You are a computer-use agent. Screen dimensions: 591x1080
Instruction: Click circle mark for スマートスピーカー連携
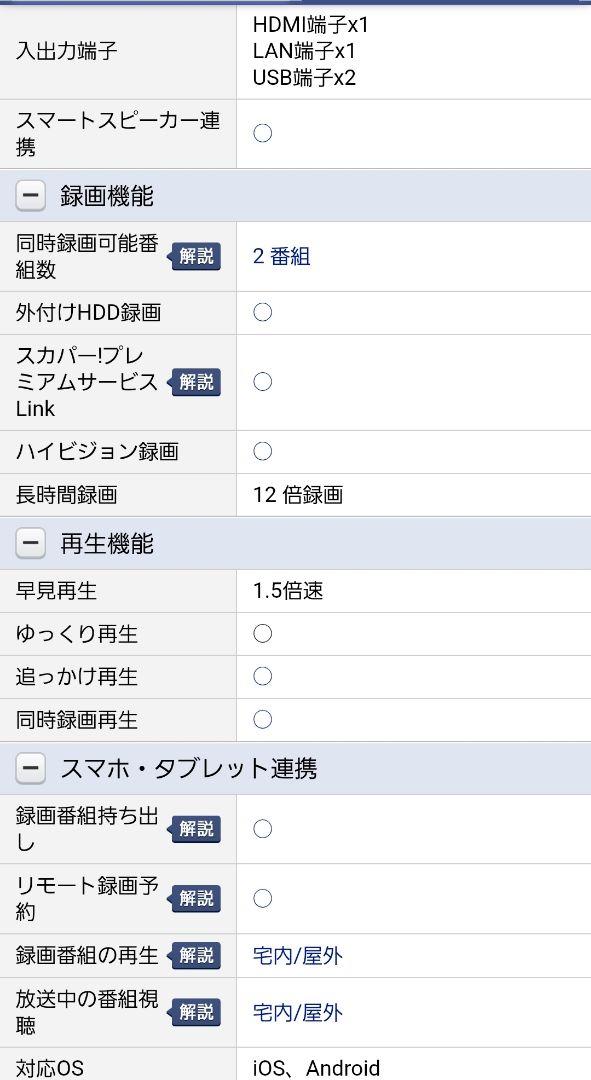[x=262, y=133]
